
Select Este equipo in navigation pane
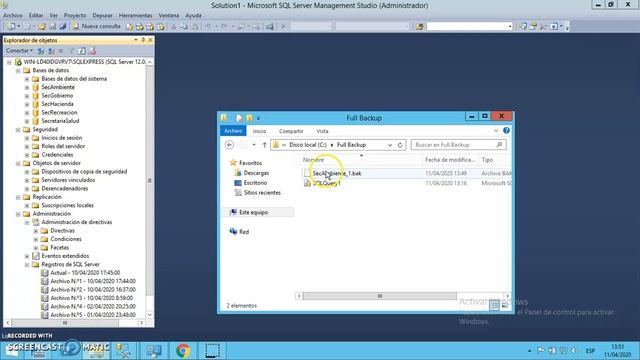pos(253,212)
